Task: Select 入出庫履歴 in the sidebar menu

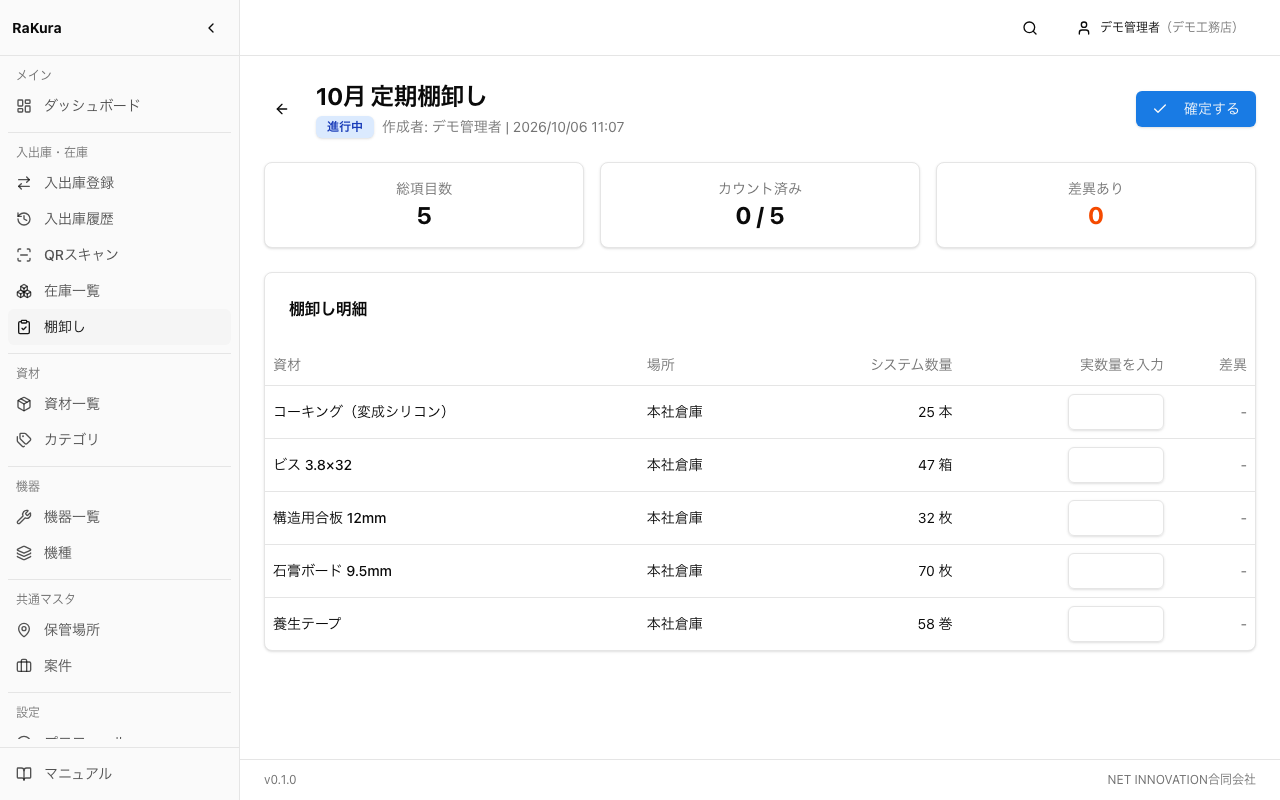Action: [119, 219]
